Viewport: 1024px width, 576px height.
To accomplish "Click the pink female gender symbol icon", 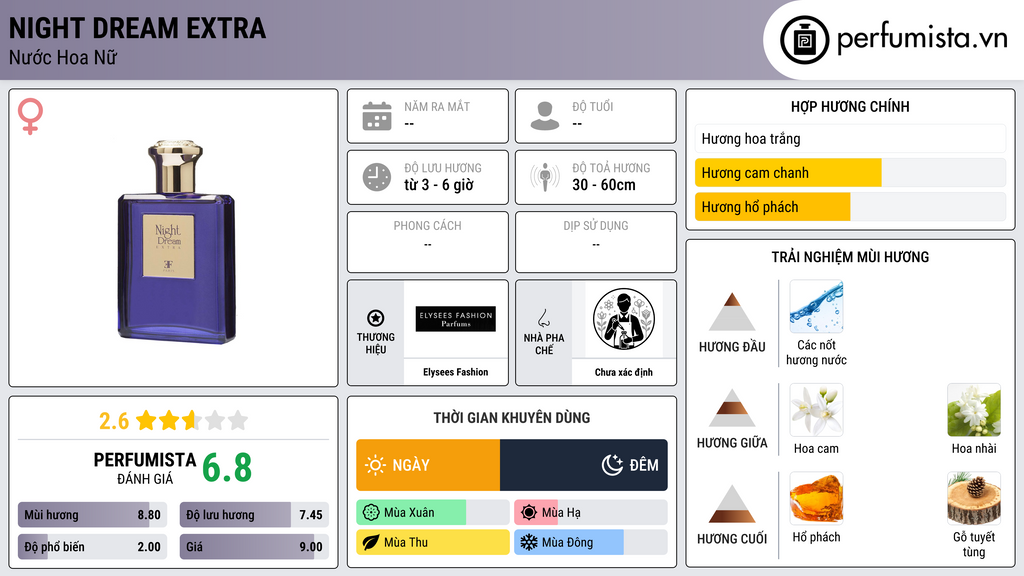I will click(30, 116).
